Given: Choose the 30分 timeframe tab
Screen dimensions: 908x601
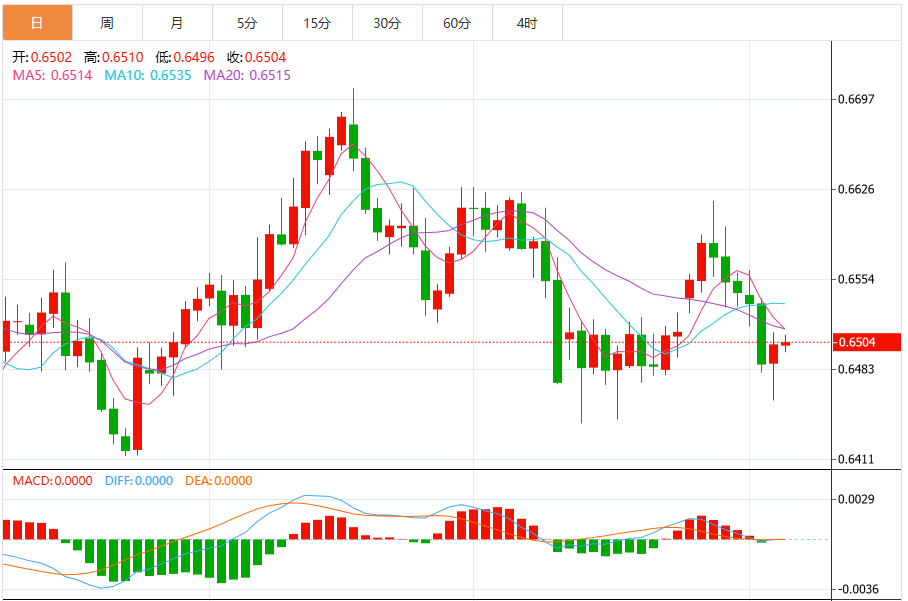Looking at the screenshot, I should [387, 22].
